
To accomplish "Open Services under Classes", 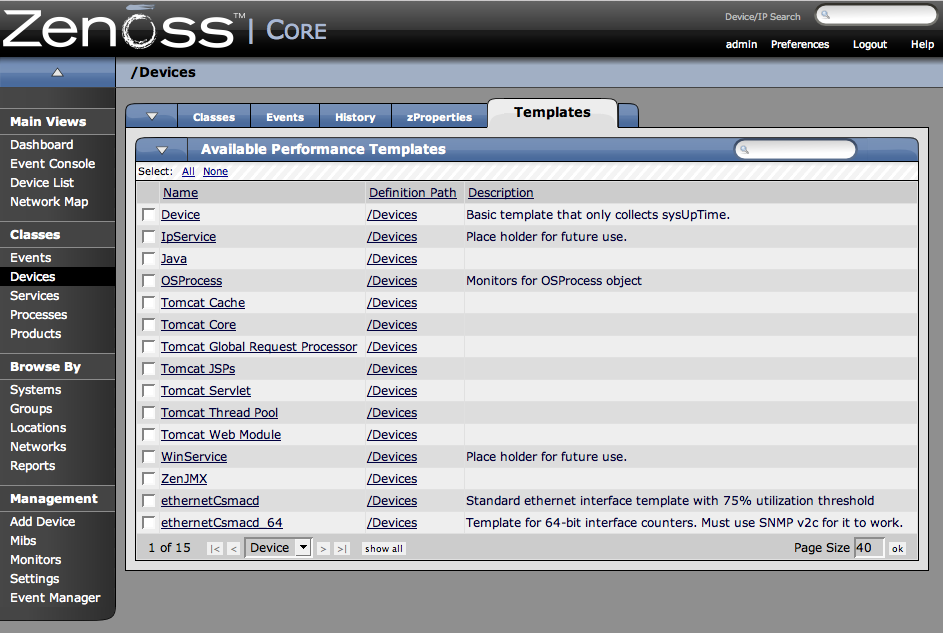I will (x=34, y=296).
